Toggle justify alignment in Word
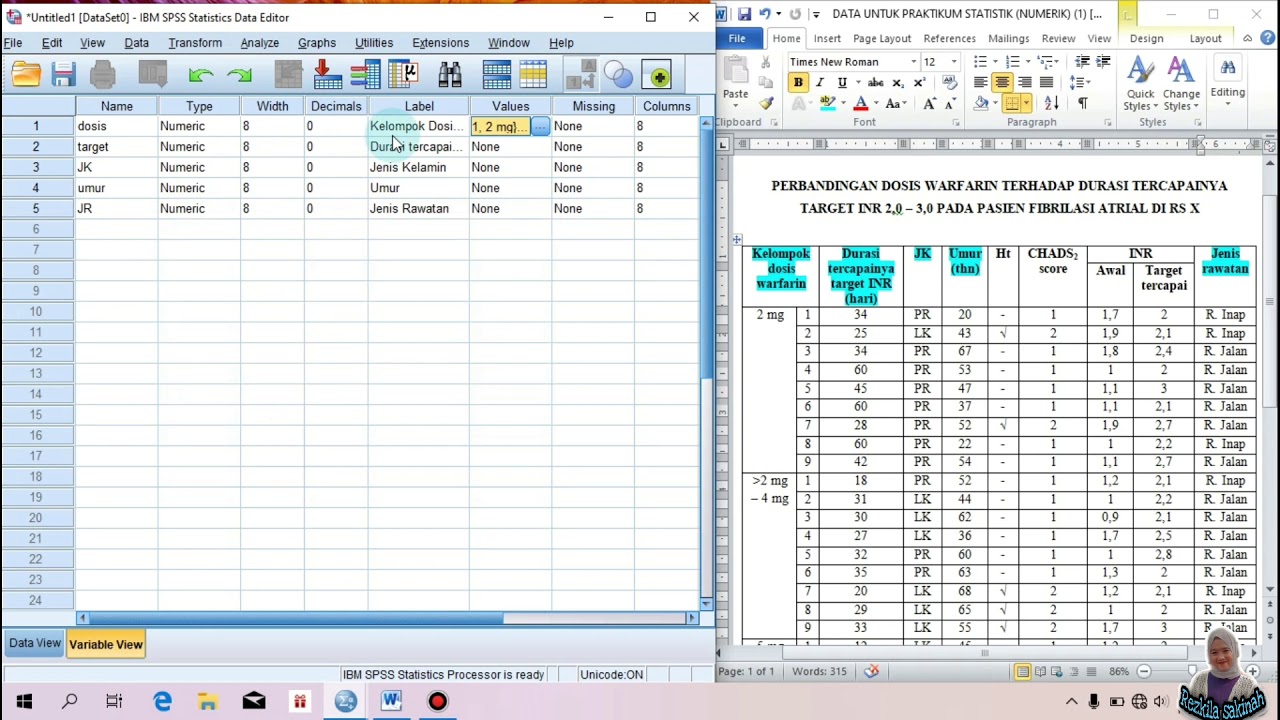Screen dimensions: 1280x720 tap(1046, 82)
